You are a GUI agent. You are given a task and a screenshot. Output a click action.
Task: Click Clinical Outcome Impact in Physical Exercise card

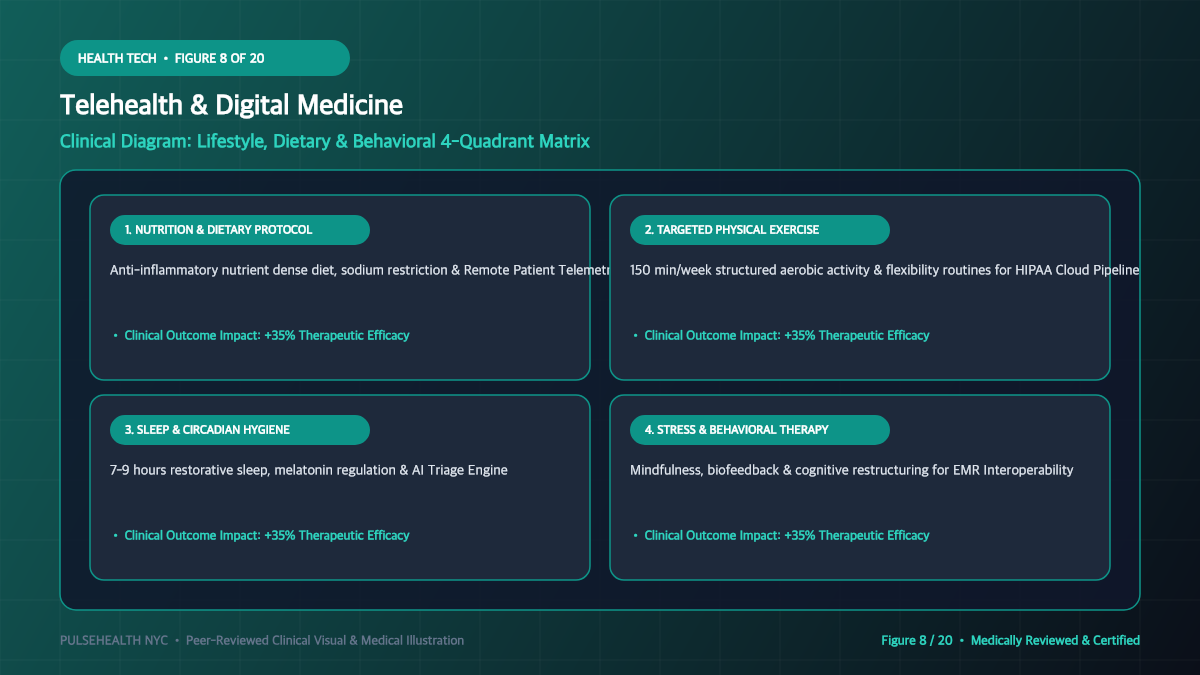point(782,335)
